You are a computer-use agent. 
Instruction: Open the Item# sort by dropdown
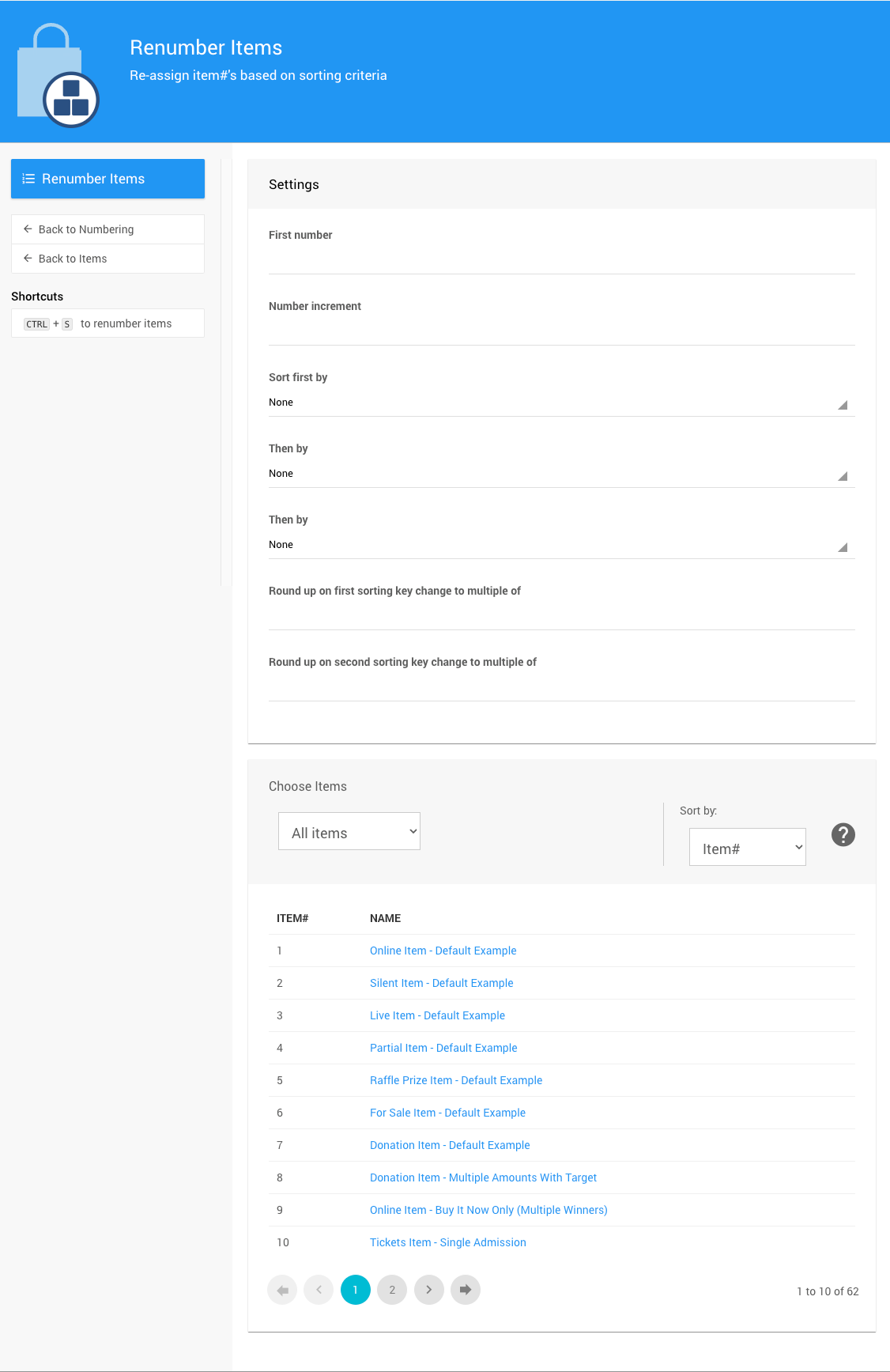(747, 848)
